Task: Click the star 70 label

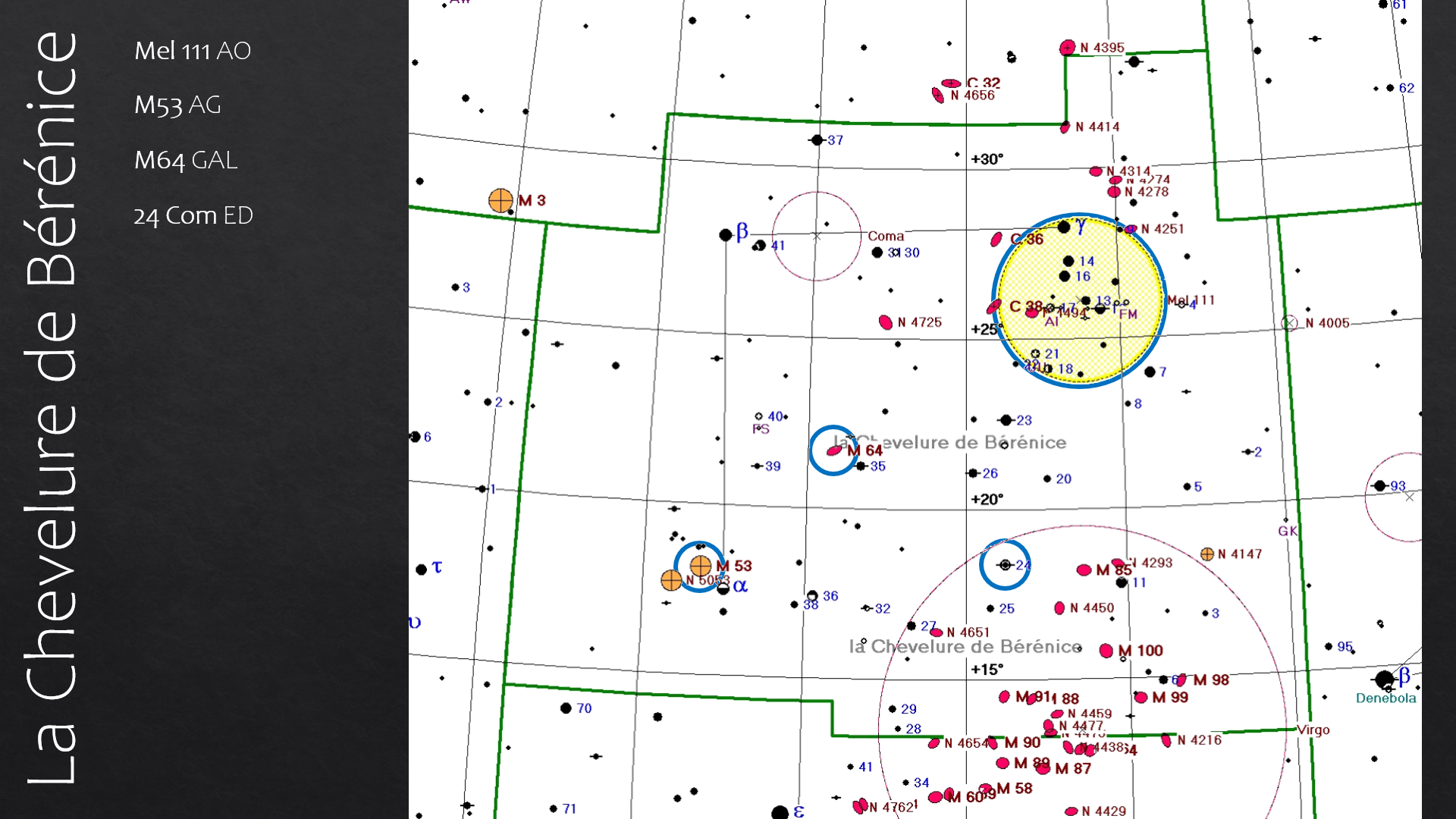Action: pyautogui.click(x=584, y=708)
